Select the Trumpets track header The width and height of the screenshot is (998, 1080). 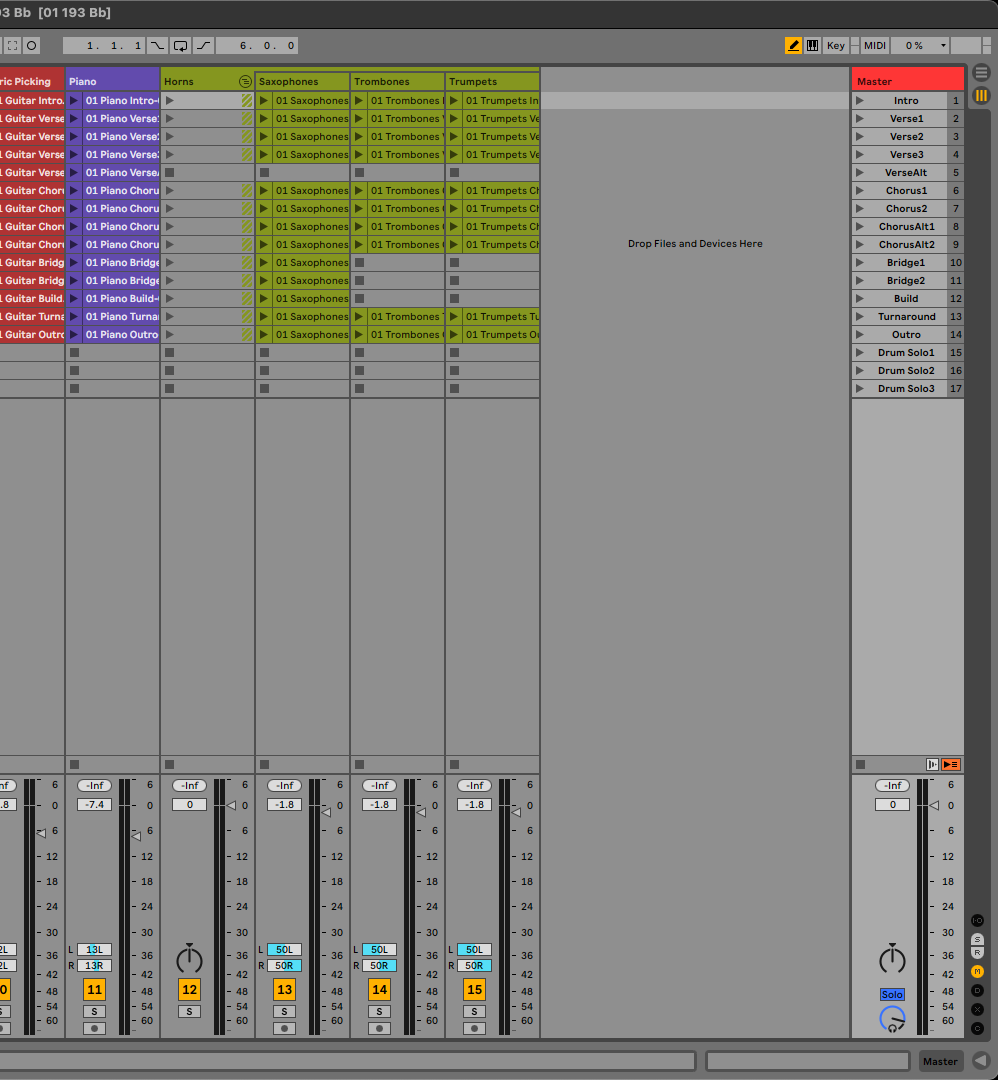(492, 81)
